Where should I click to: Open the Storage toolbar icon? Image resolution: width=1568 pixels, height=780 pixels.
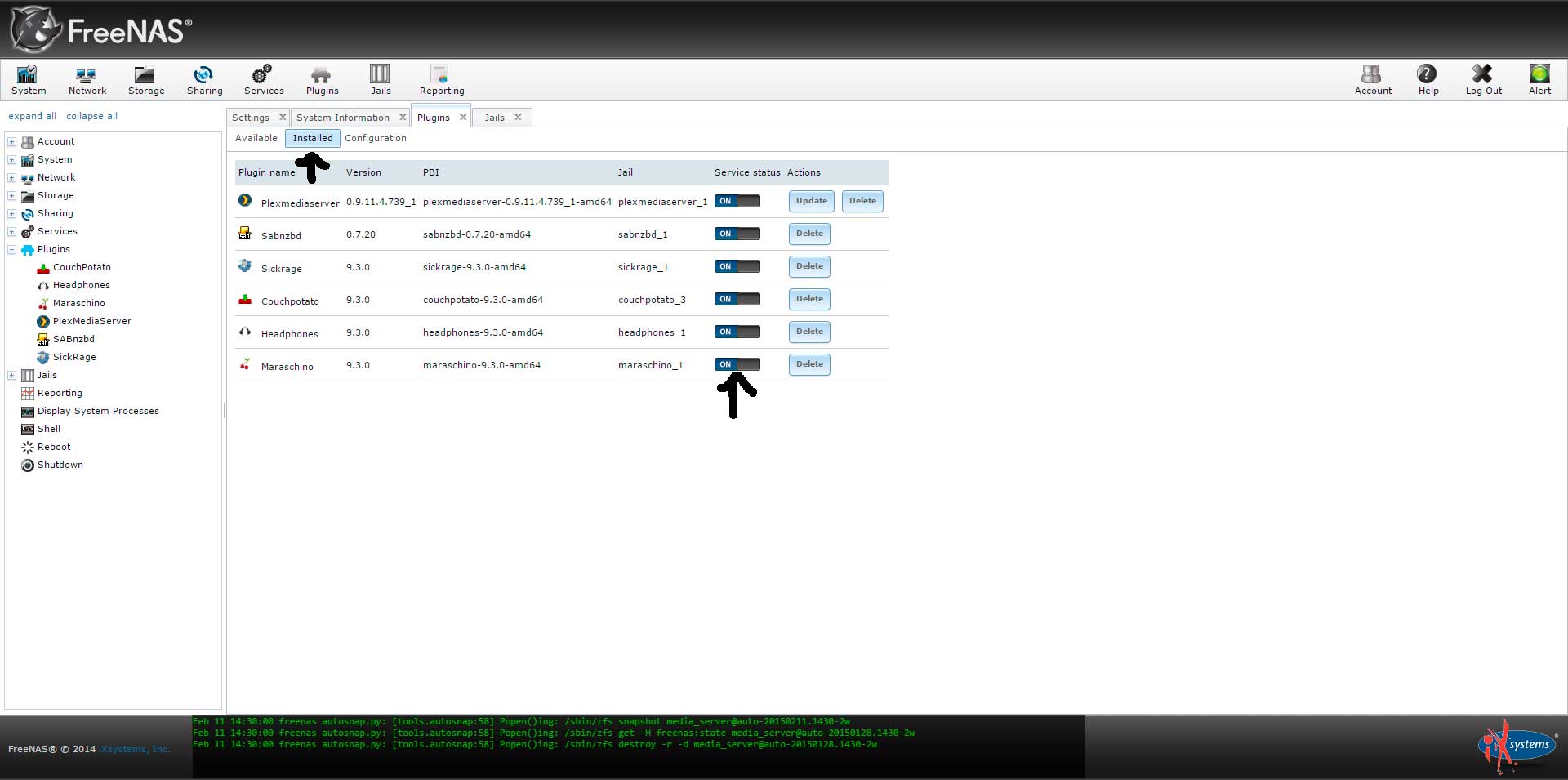(x=146, y=80)
